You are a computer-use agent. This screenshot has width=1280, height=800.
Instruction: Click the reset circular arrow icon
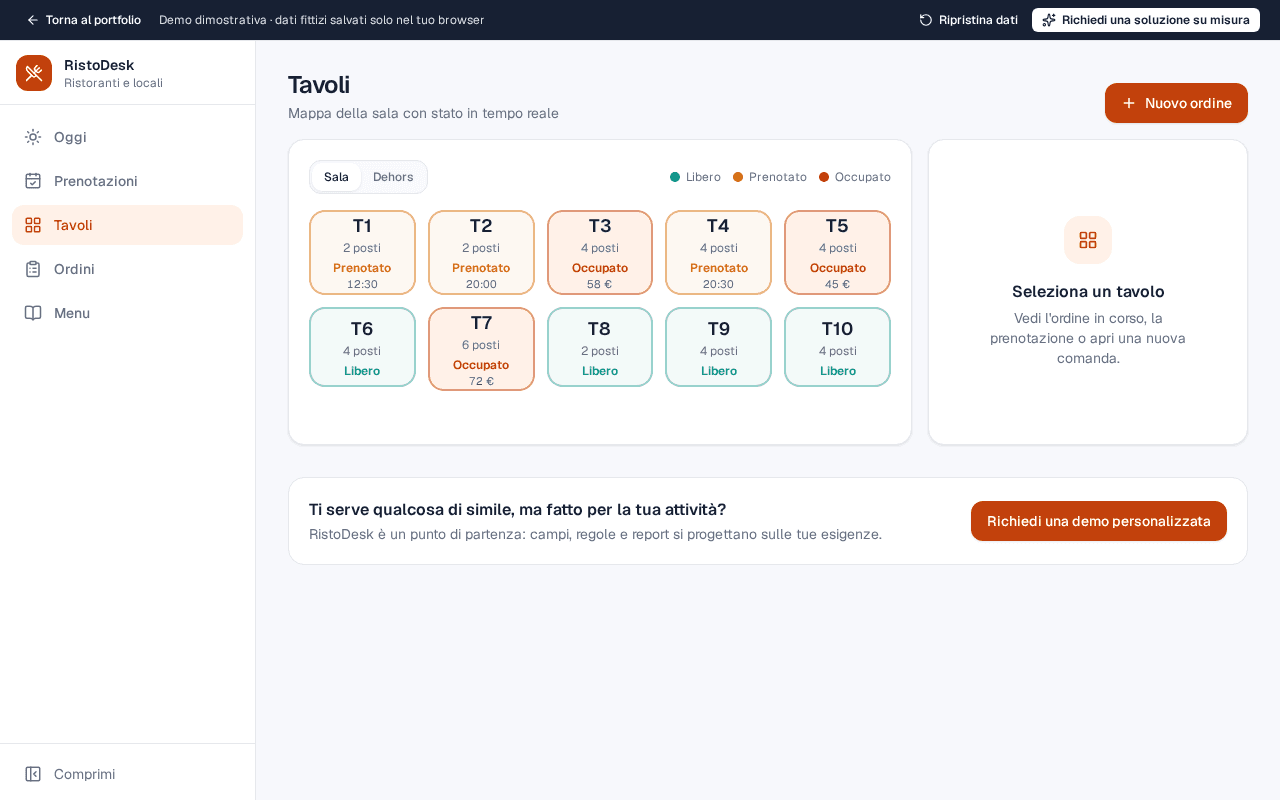pyautogui.click(x=926, y=20)
